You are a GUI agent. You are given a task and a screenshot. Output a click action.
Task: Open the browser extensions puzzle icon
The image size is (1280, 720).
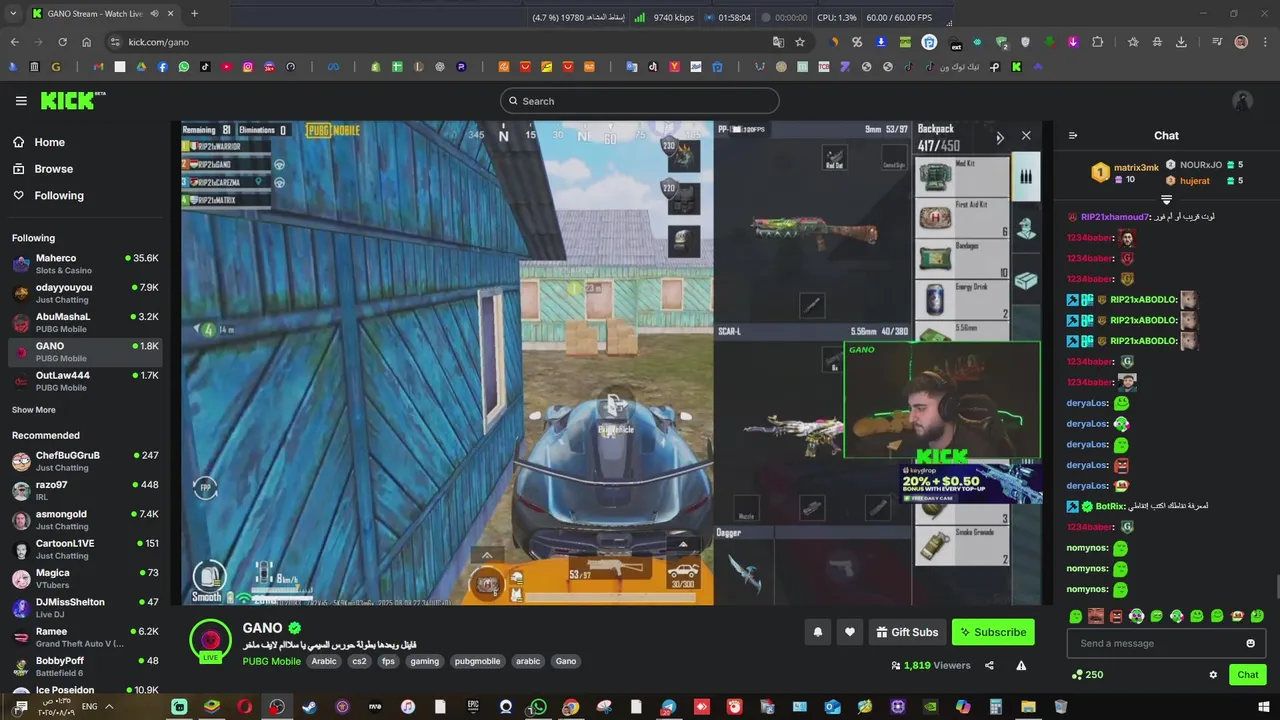(x=1098, y=42)
